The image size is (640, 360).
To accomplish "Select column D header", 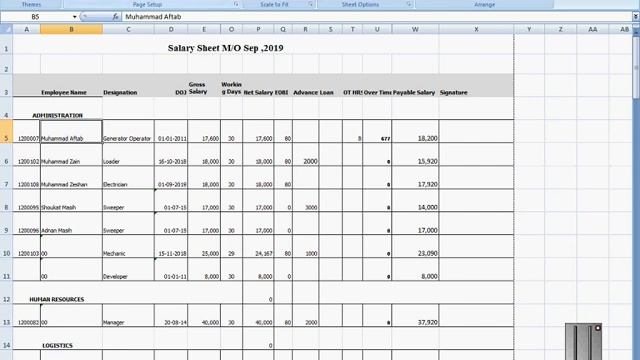I will coord(171,29).
